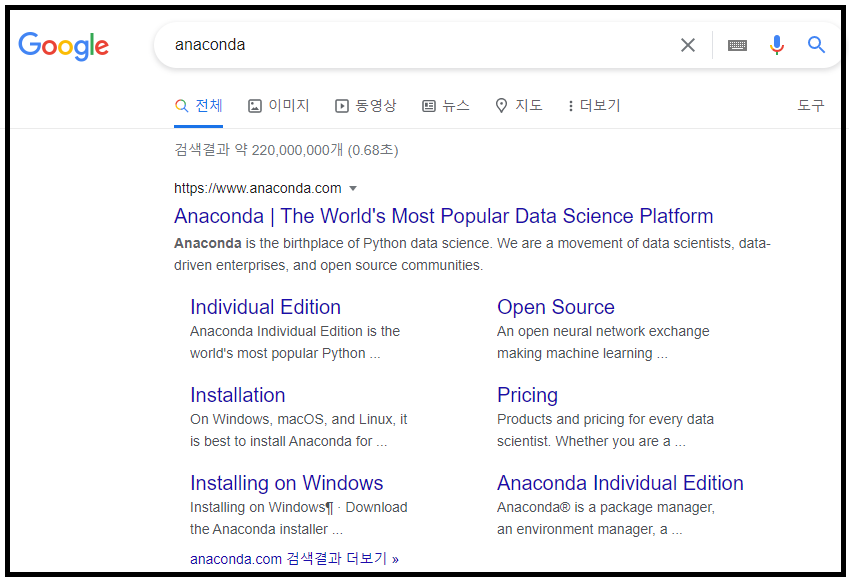Screen dimensions: 849x579
Task: Open the Installation sitelink
Action: (x=238, y=395)
